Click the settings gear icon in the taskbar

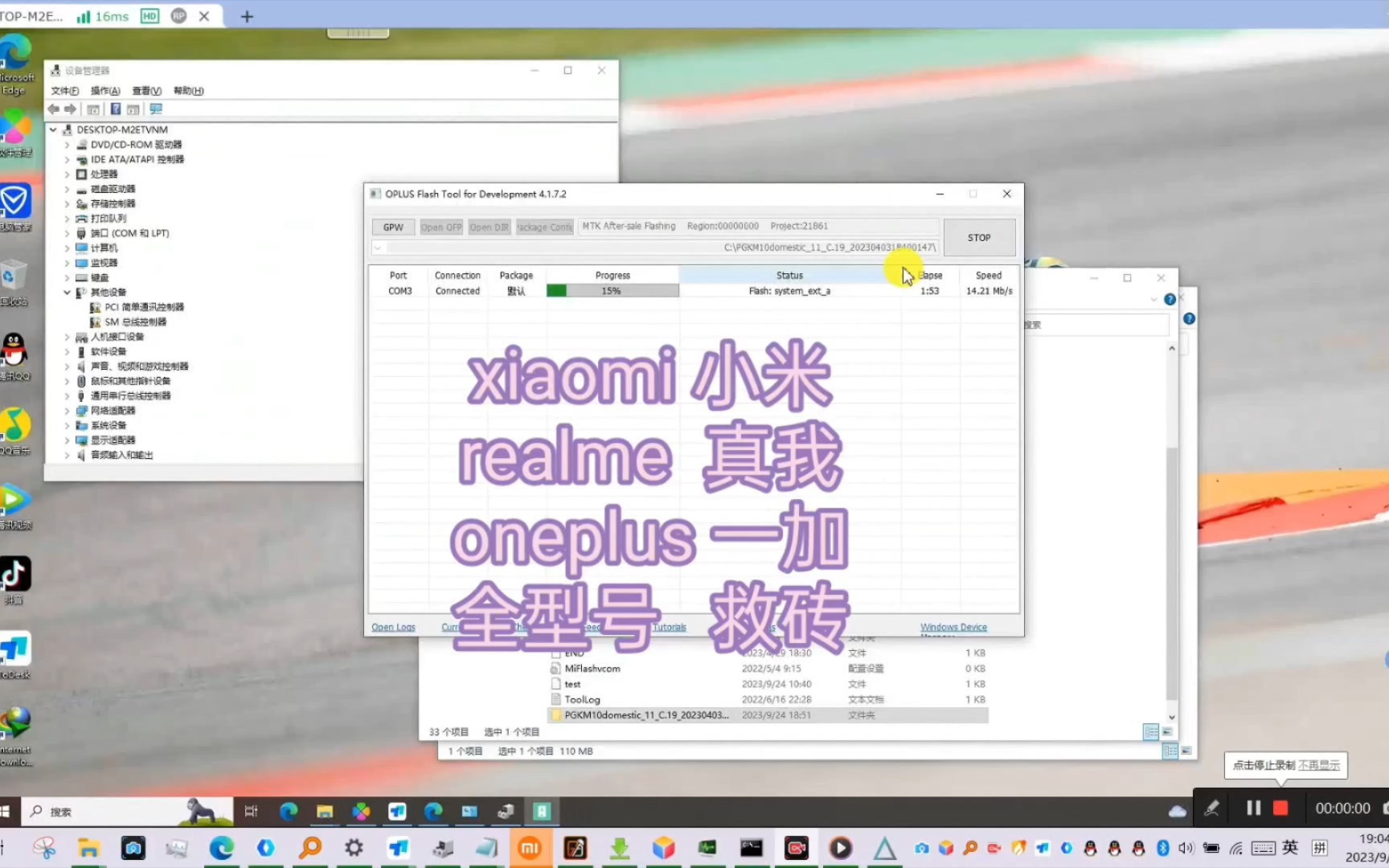click(x=354, y=848)
